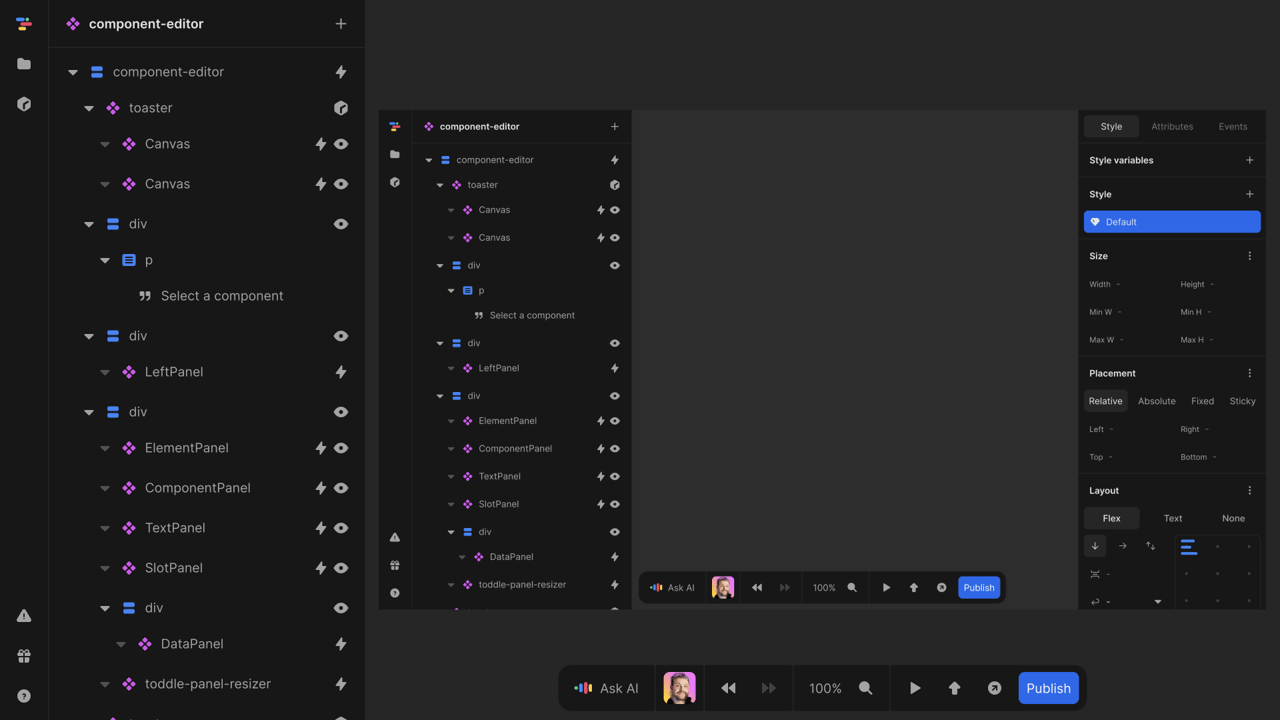
Task: Open the Events tab
Action: coord(1232,127)
